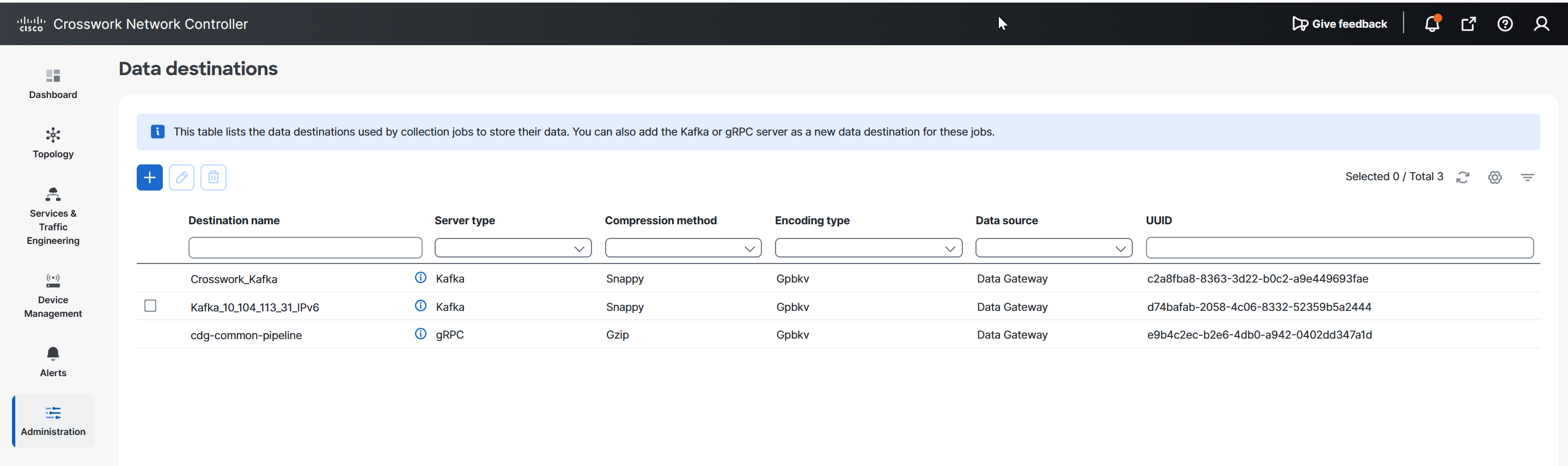Click the add data destination plus button
Screen dimensions: 1568x466
[x=149, y=177]
